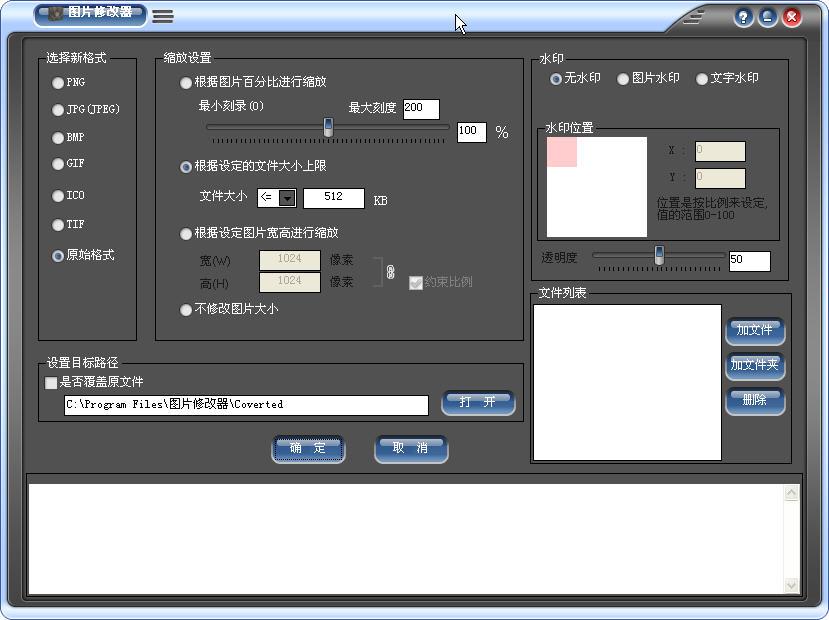The height and width of the screenshot is (620, 829).
Task: Toggle the 约束比例 aspect ratio checkbox
Action: point(415,284)
